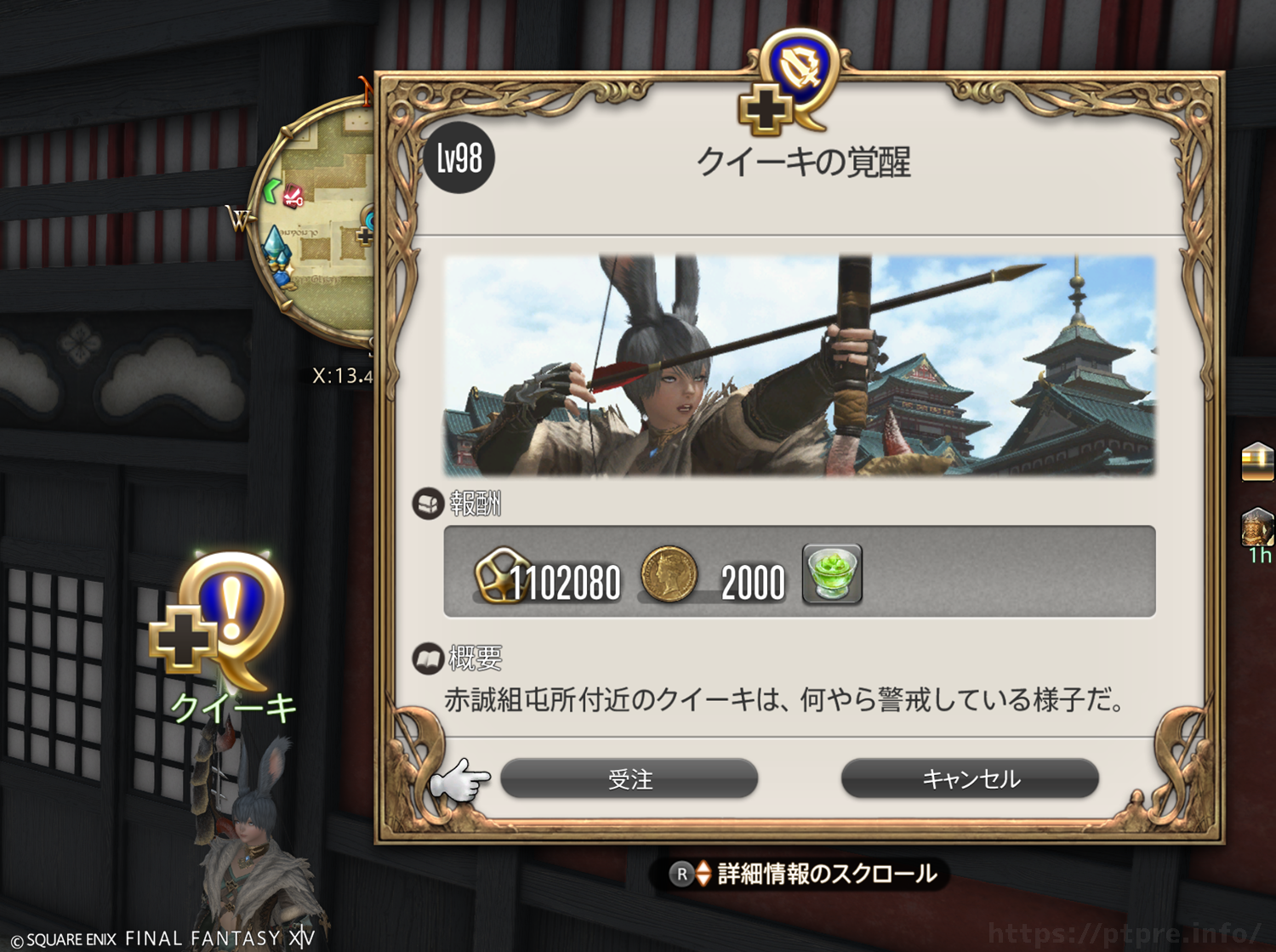Viewport: 1276px width, 952px height.
Task: Click the Lv98 level badge
Action: [459, 158]
